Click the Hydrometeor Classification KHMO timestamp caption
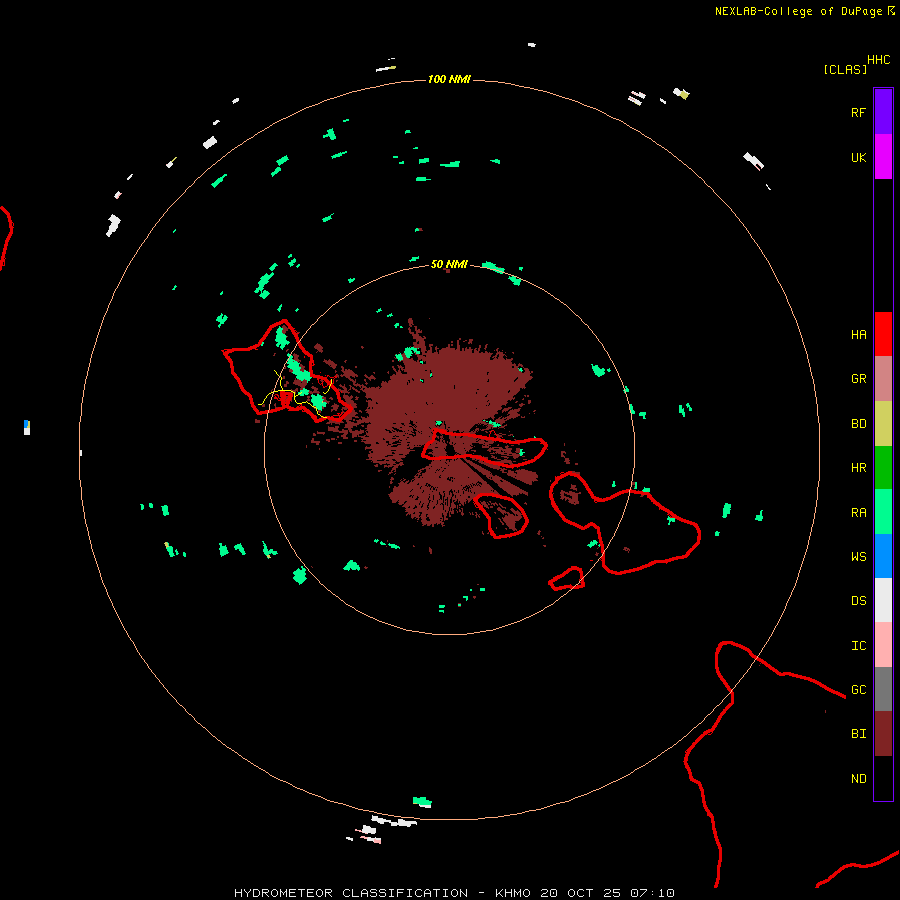900x900 pixels. click(x=454, y=893)
